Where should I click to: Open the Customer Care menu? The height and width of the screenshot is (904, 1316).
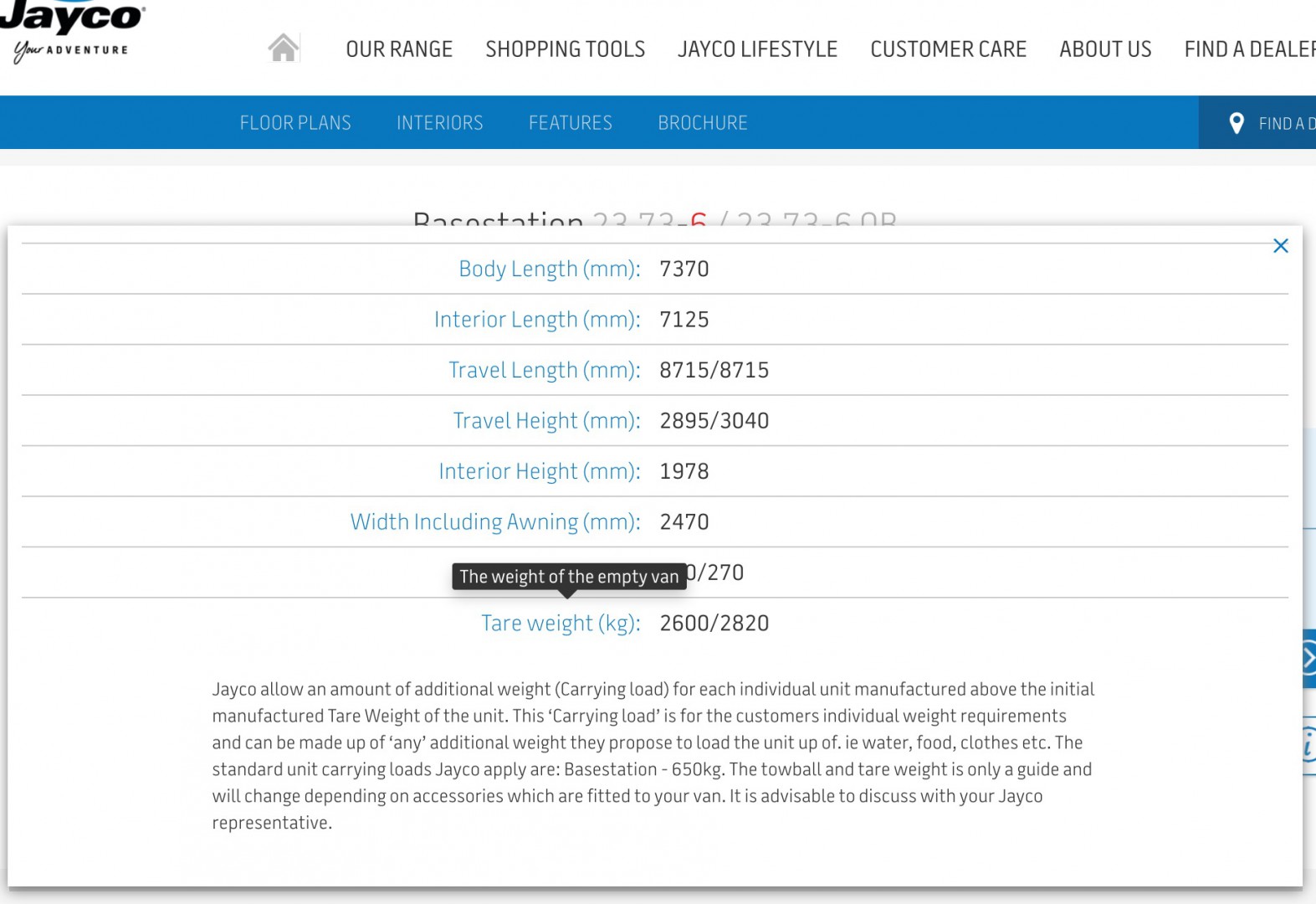coord(948,49)
